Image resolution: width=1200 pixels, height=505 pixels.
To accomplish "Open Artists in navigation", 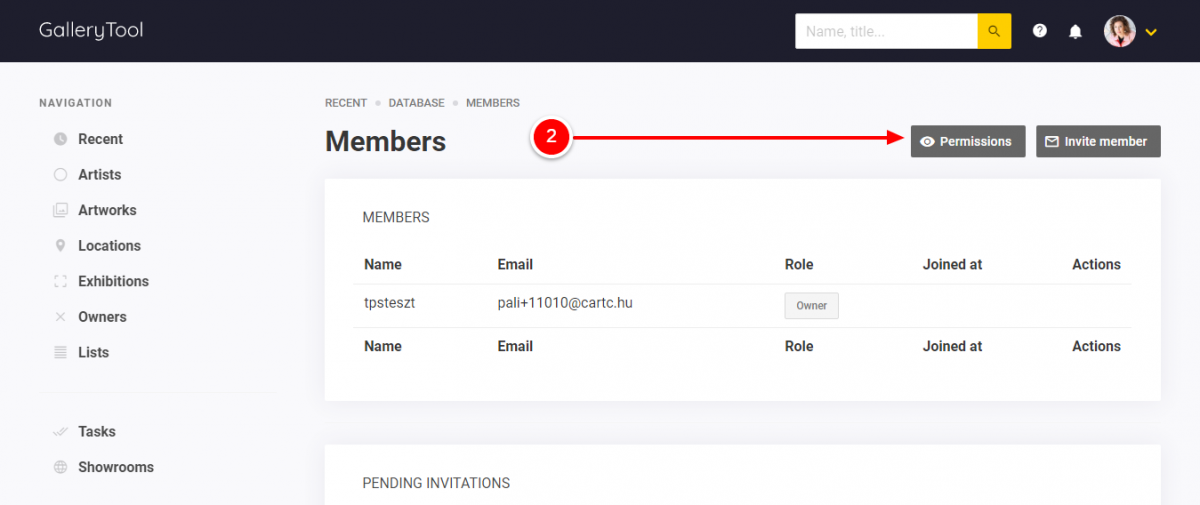I will [x=100, y=174].
